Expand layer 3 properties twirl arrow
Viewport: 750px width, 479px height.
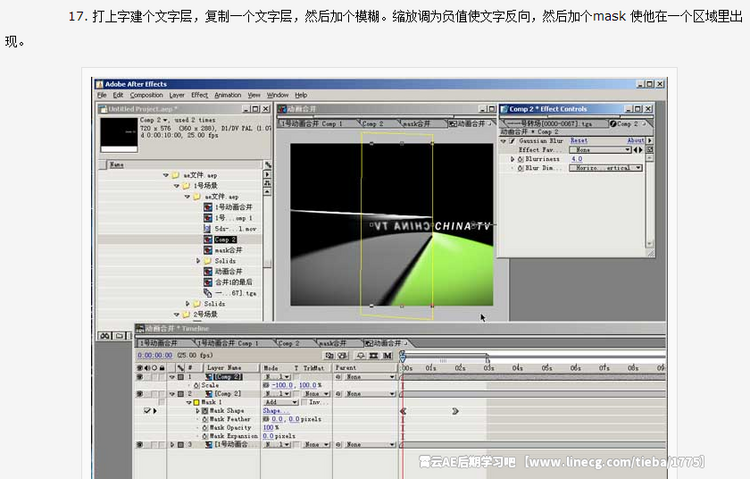172,445
